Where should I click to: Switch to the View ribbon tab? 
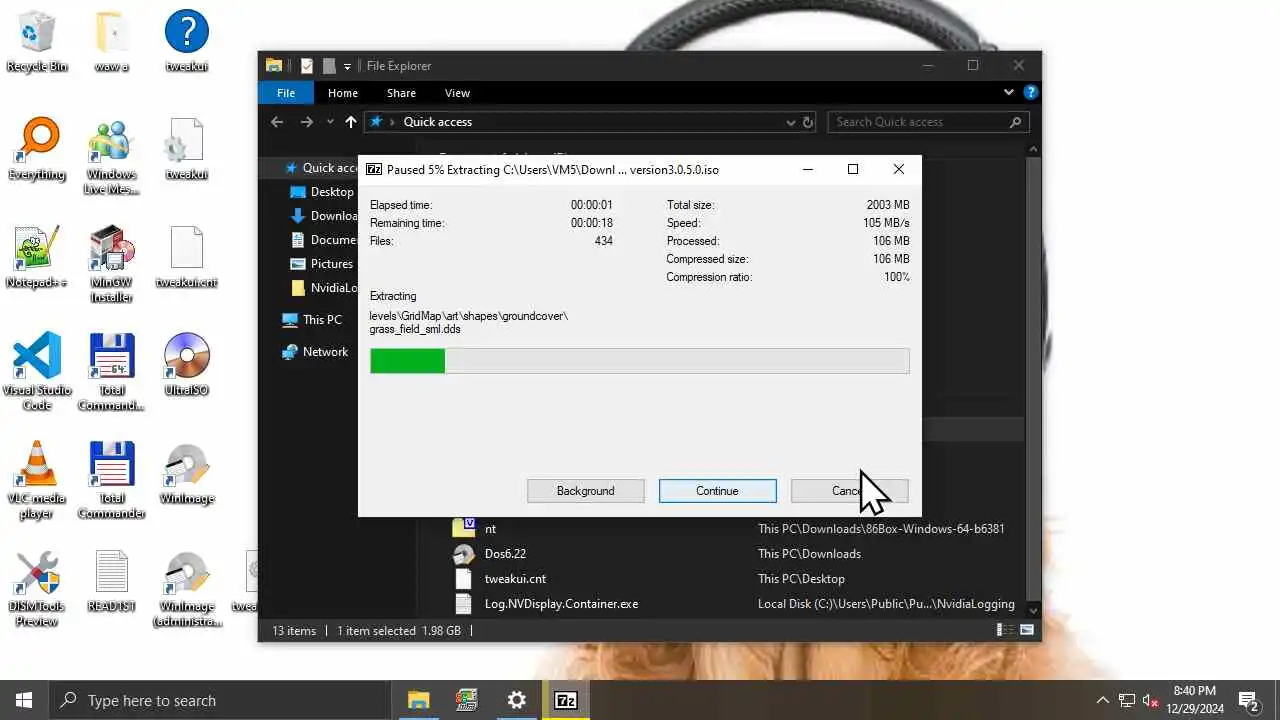[x=457, y=93]
